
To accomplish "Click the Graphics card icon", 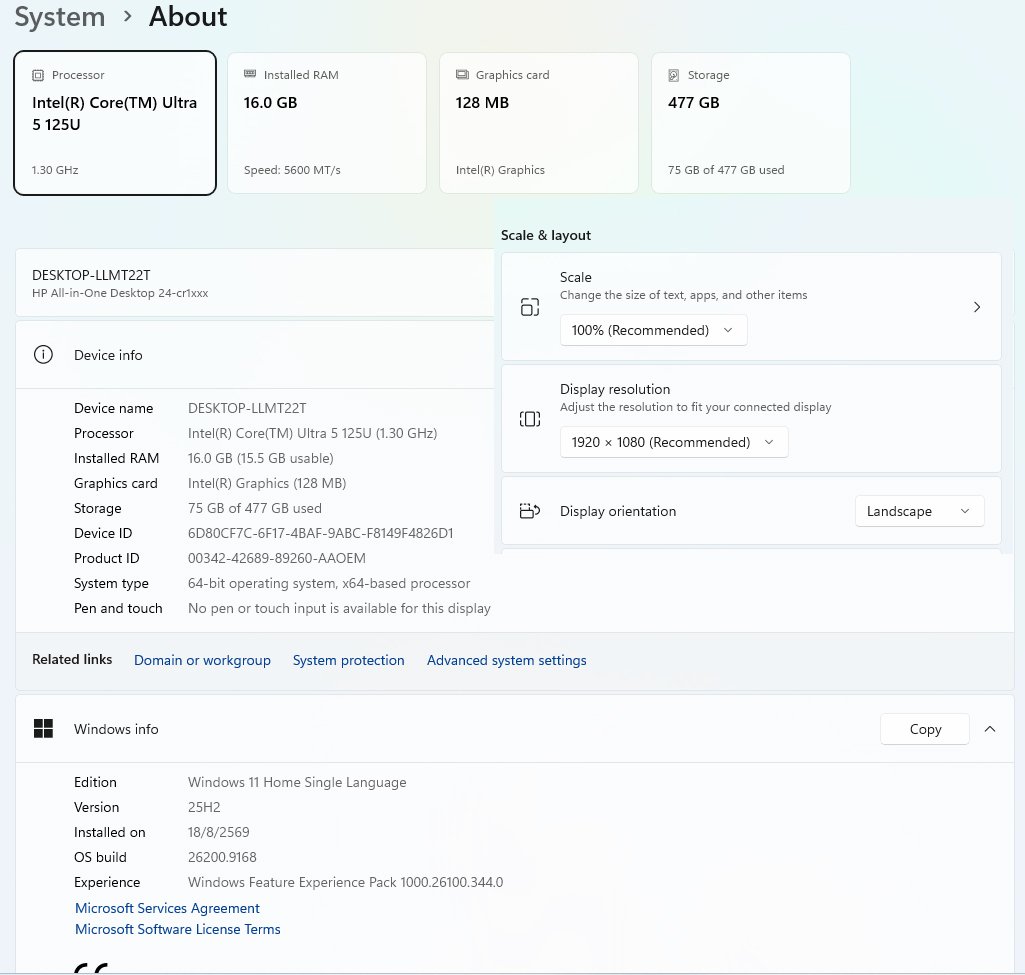I will (462, 74).
